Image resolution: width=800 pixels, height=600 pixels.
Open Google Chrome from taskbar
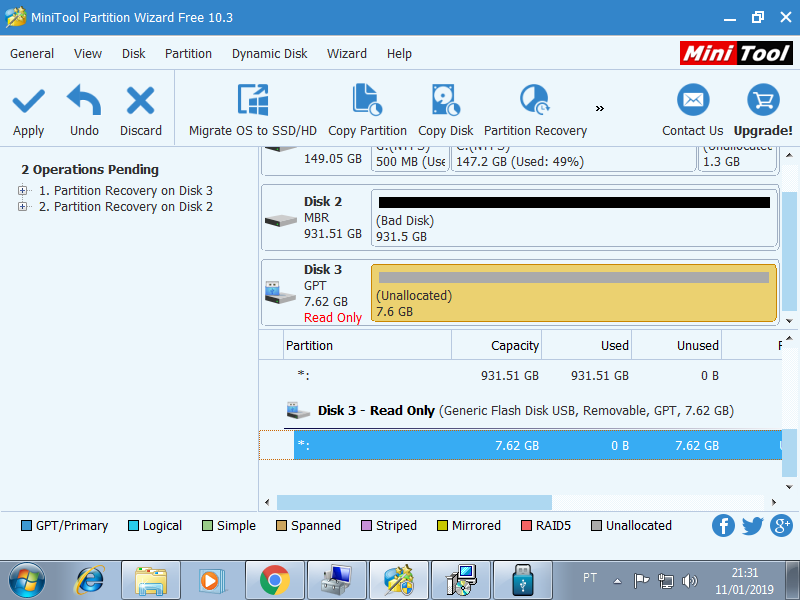(274, 580)
